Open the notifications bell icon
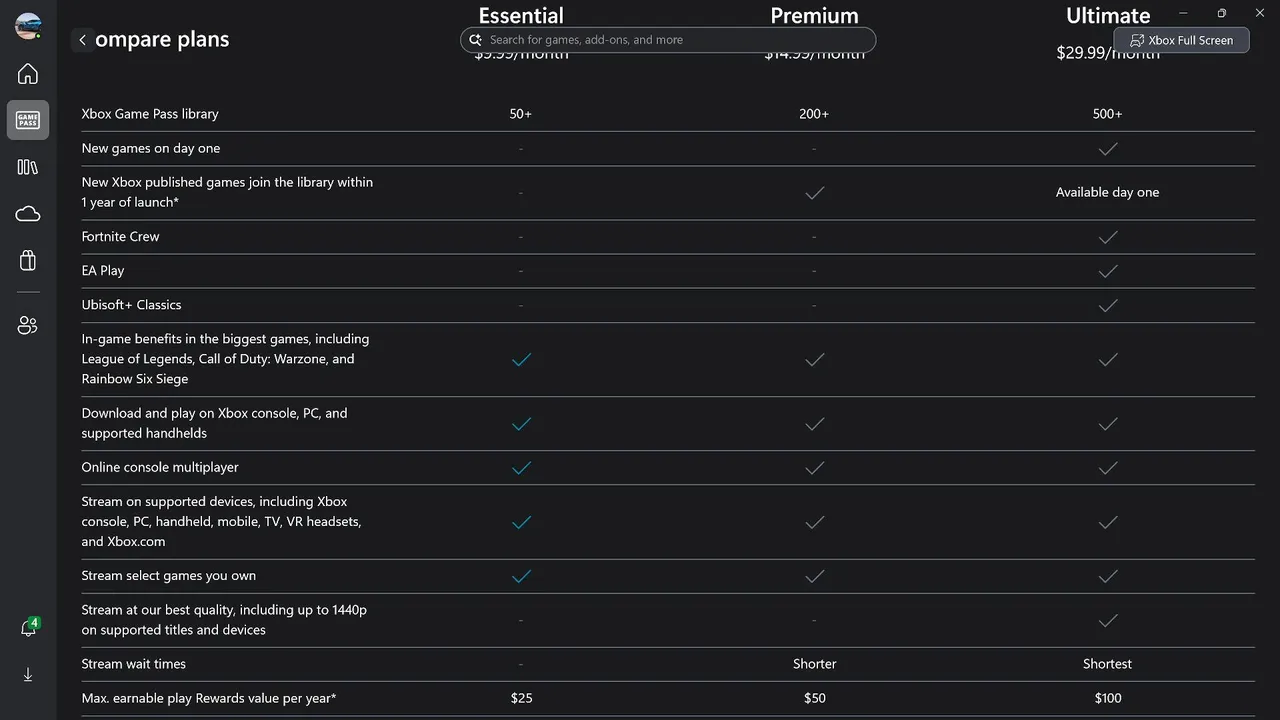1280x720 pixels. tap(28, 628)
